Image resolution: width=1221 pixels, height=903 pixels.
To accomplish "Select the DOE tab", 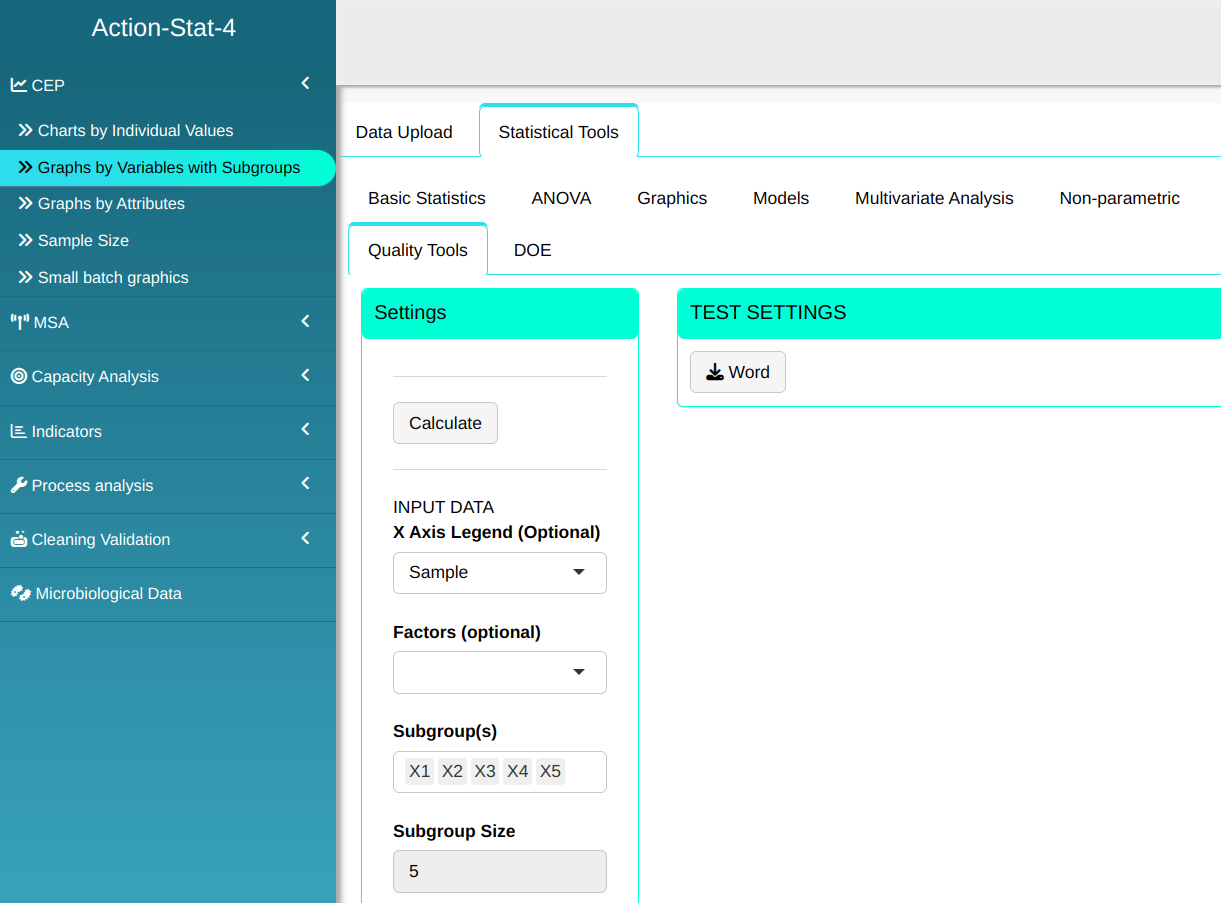I will tap(532, 250).
